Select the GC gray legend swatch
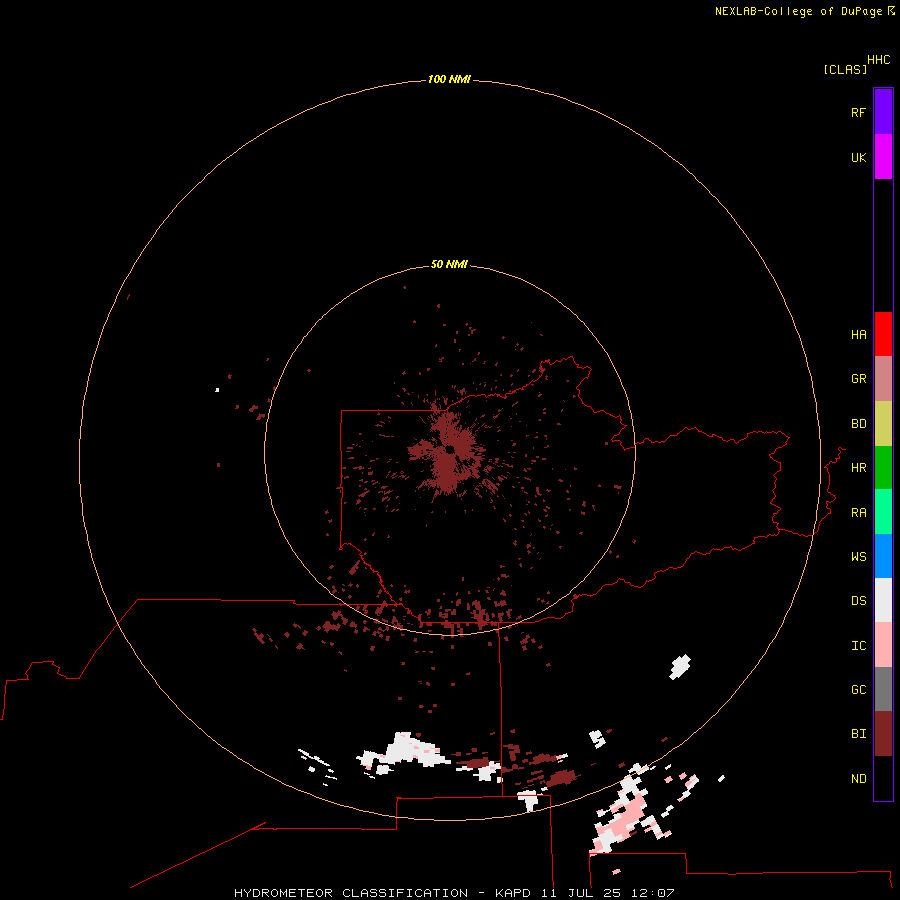The image size is (900, 900). (883, 689)
